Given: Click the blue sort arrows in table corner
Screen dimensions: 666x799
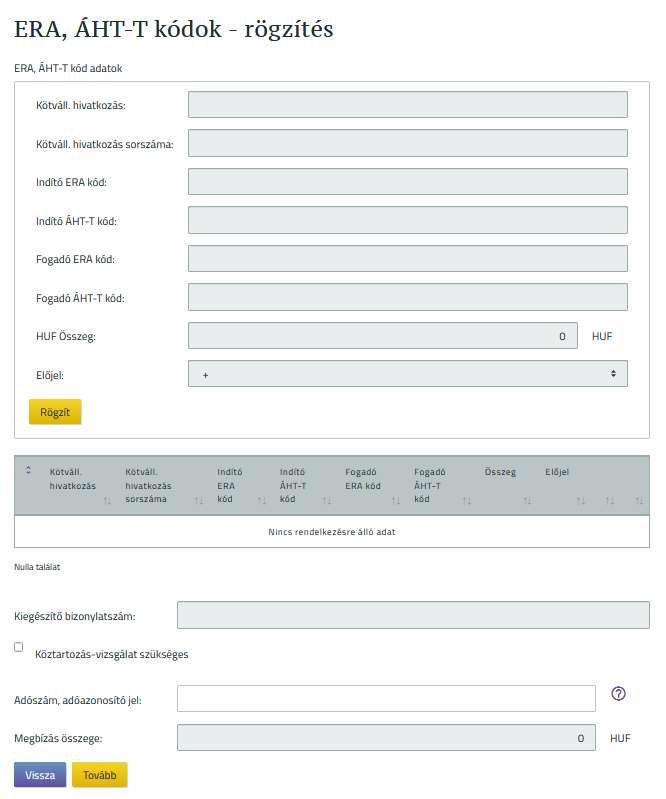Looking at the screenshot, I should coord(28,472).
